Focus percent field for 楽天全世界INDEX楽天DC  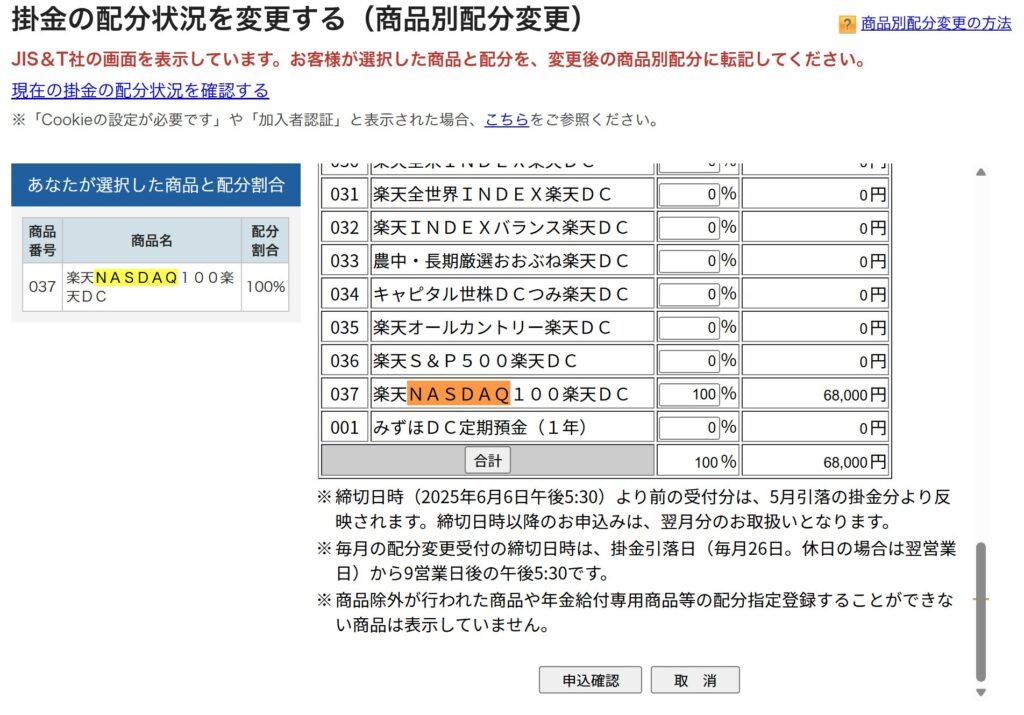(x=689, y=194)
